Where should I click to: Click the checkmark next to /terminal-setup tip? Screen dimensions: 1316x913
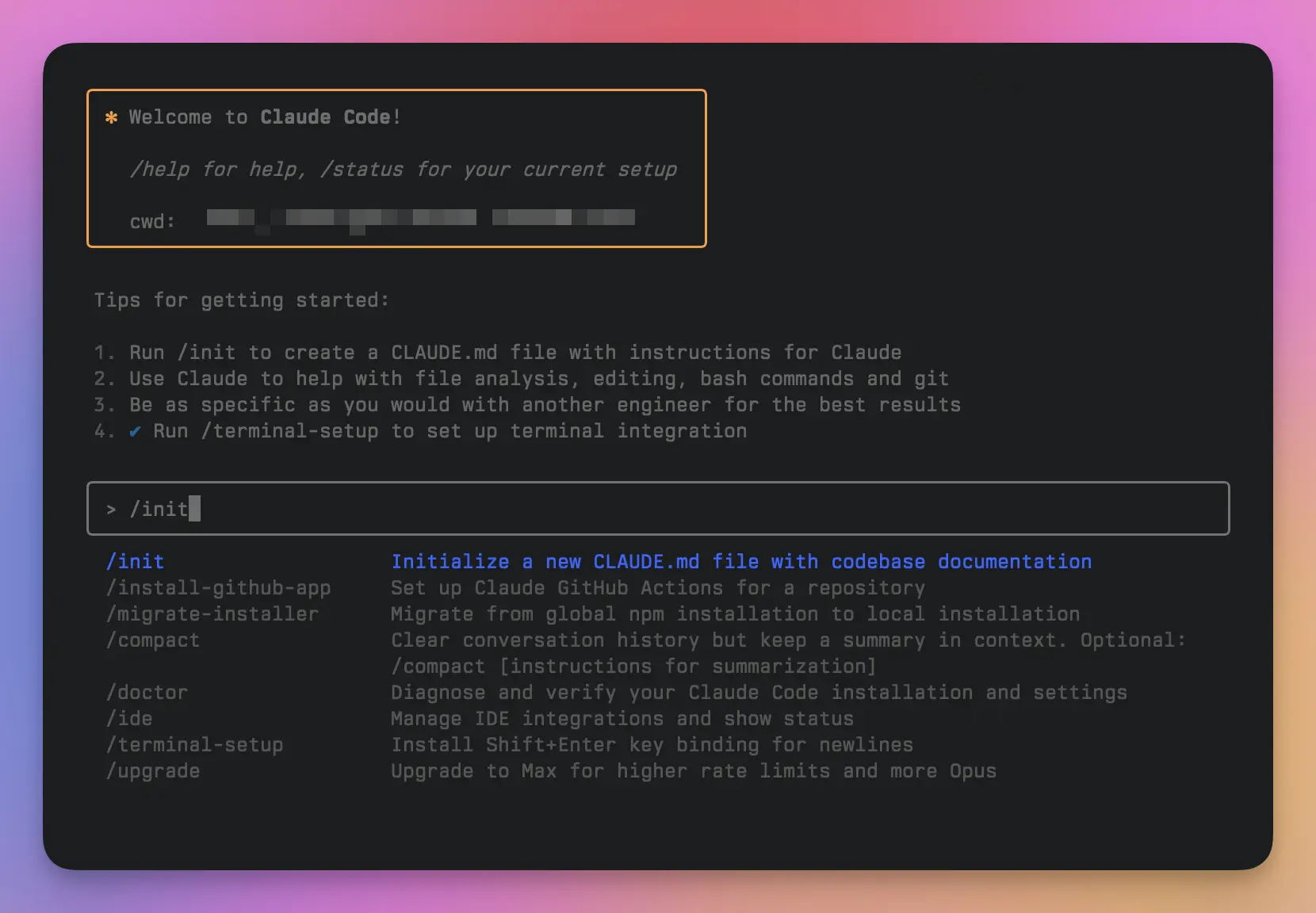coord(135,431)
